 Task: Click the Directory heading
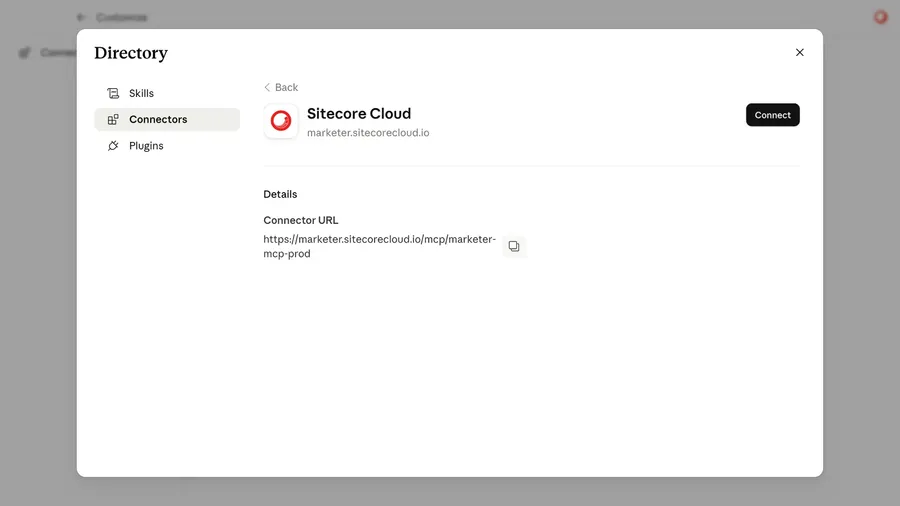point(131,53)
